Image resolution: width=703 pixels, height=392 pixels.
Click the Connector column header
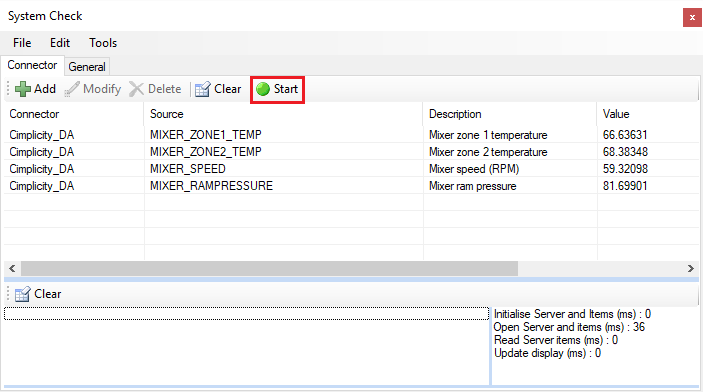pos(74,114)
